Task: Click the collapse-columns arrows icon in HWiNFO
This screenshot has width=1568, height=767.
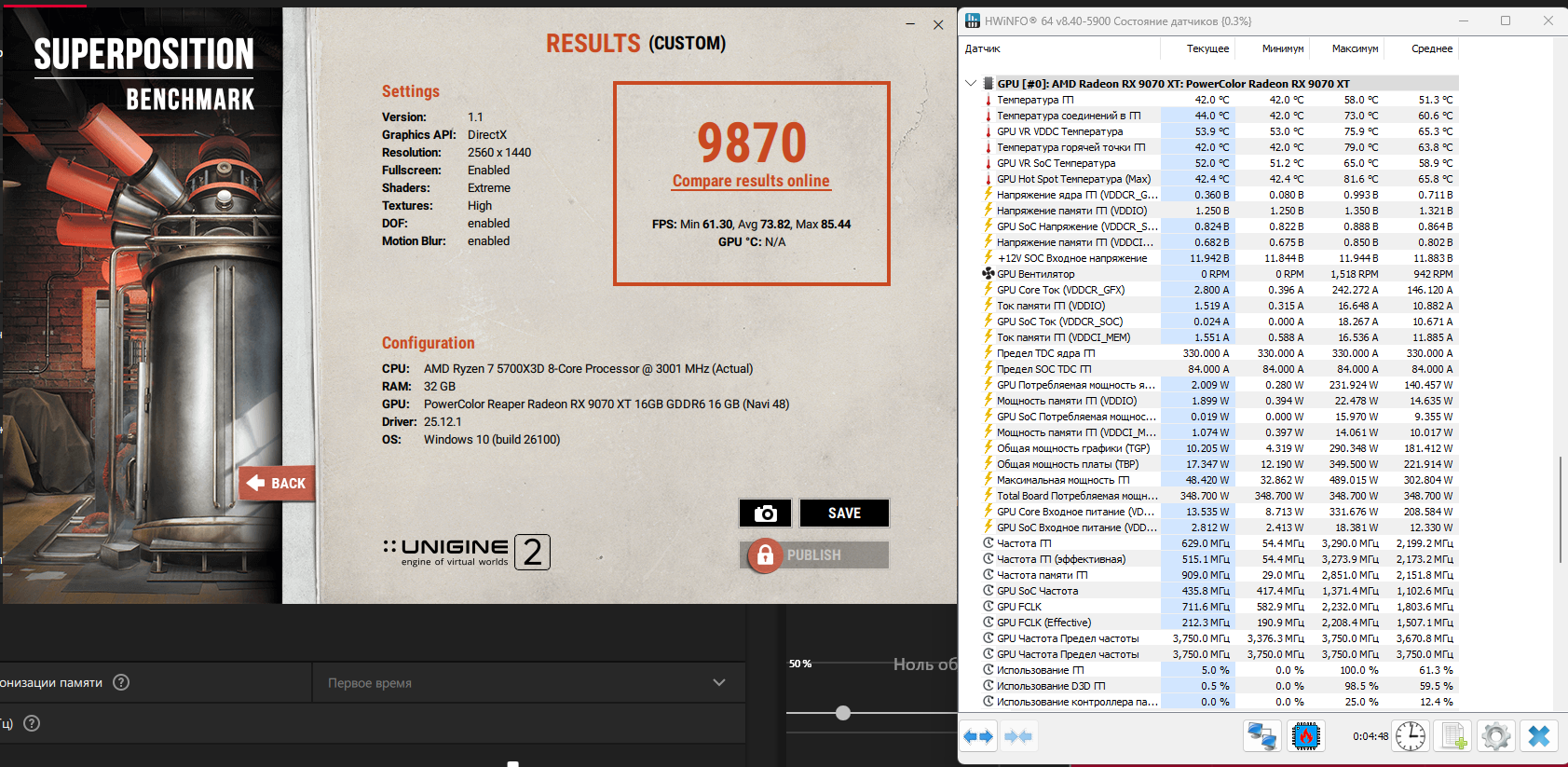Action: coord(1018,736)
